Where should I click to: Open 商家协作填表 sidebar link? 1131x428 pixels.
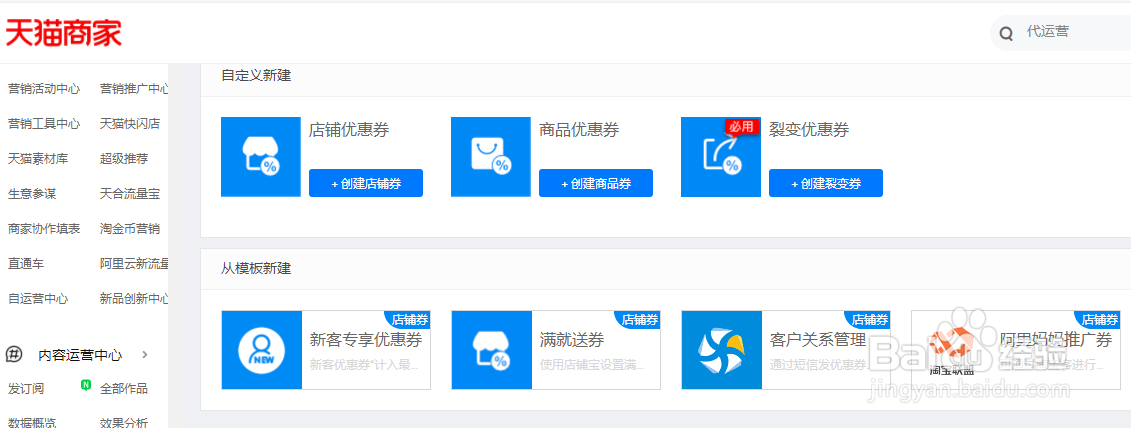tap(44, 229)
